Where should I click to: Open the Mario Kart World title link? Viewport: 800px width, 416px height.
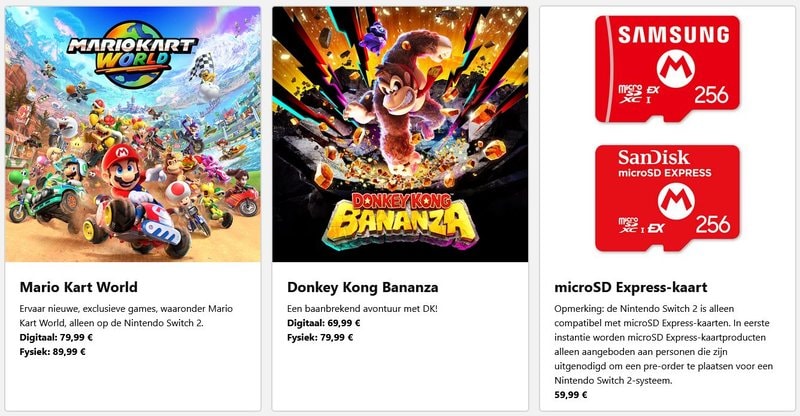coord(78,287)
